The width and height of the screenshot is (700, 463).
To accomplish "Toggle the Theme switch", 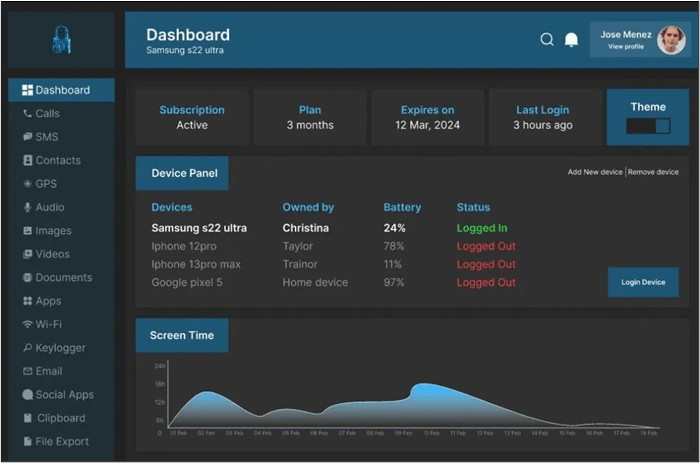I will tap(647, 127).
